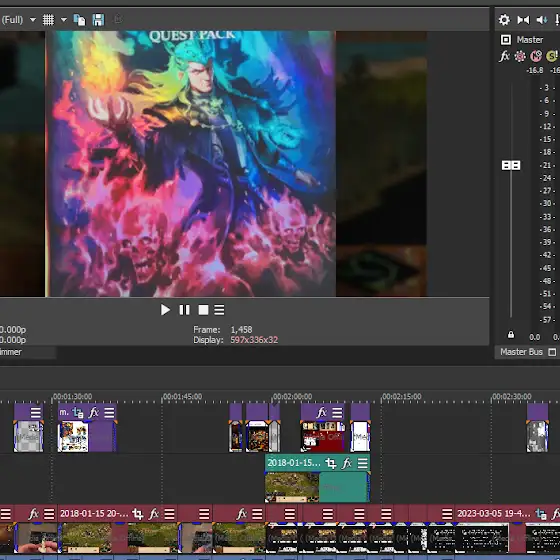Open menu on red event near 00:02:00
560x560 pixels.
click(x=337, y=413)
